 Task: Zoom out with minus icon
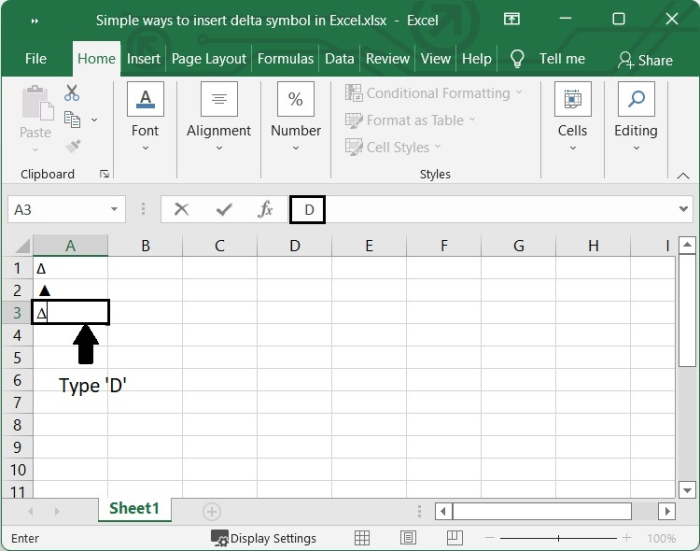(x=489, y=538)
